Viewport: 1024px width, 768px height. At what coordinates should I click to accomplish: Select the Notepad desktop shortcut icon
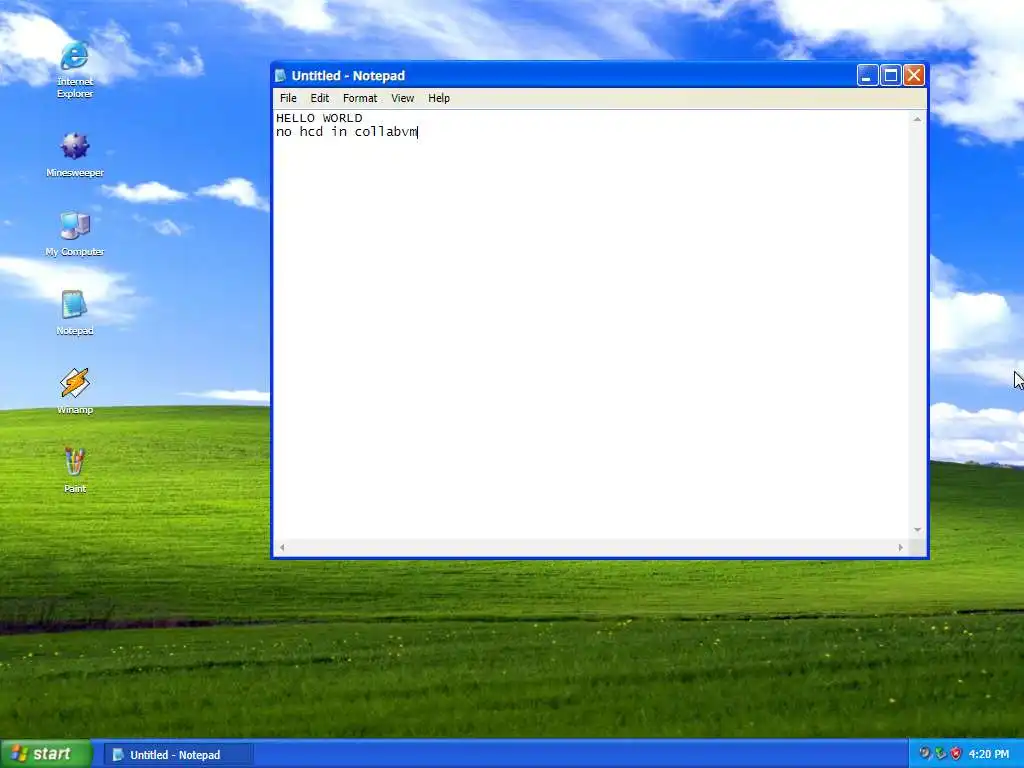(x=74, y=312)
